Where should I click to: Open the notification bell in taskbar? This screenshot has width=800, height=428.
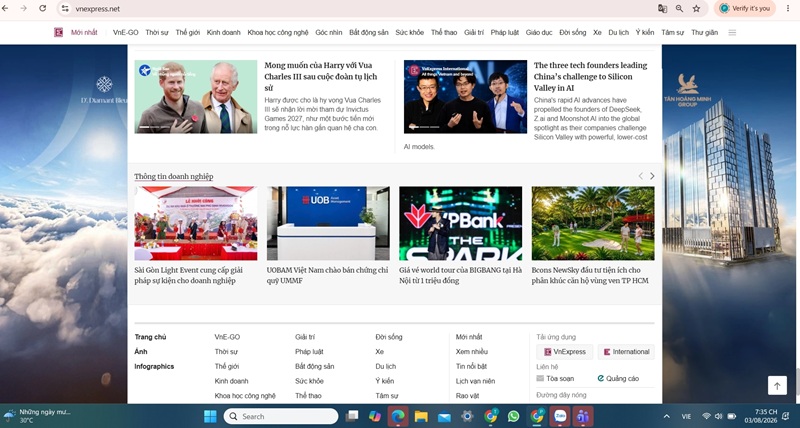click(786, 416)
